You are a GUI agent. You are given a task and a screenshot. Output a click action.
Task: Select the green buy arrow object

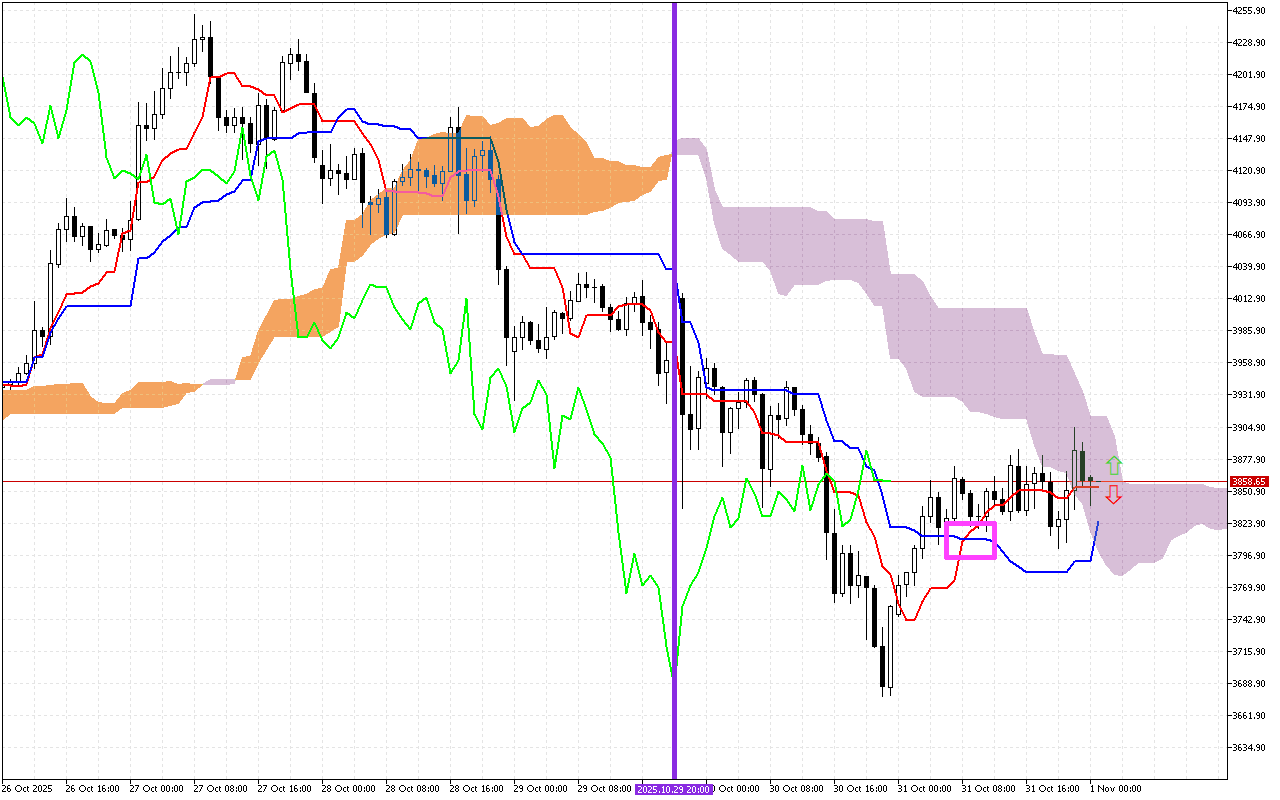click(x=1116, y=464)
